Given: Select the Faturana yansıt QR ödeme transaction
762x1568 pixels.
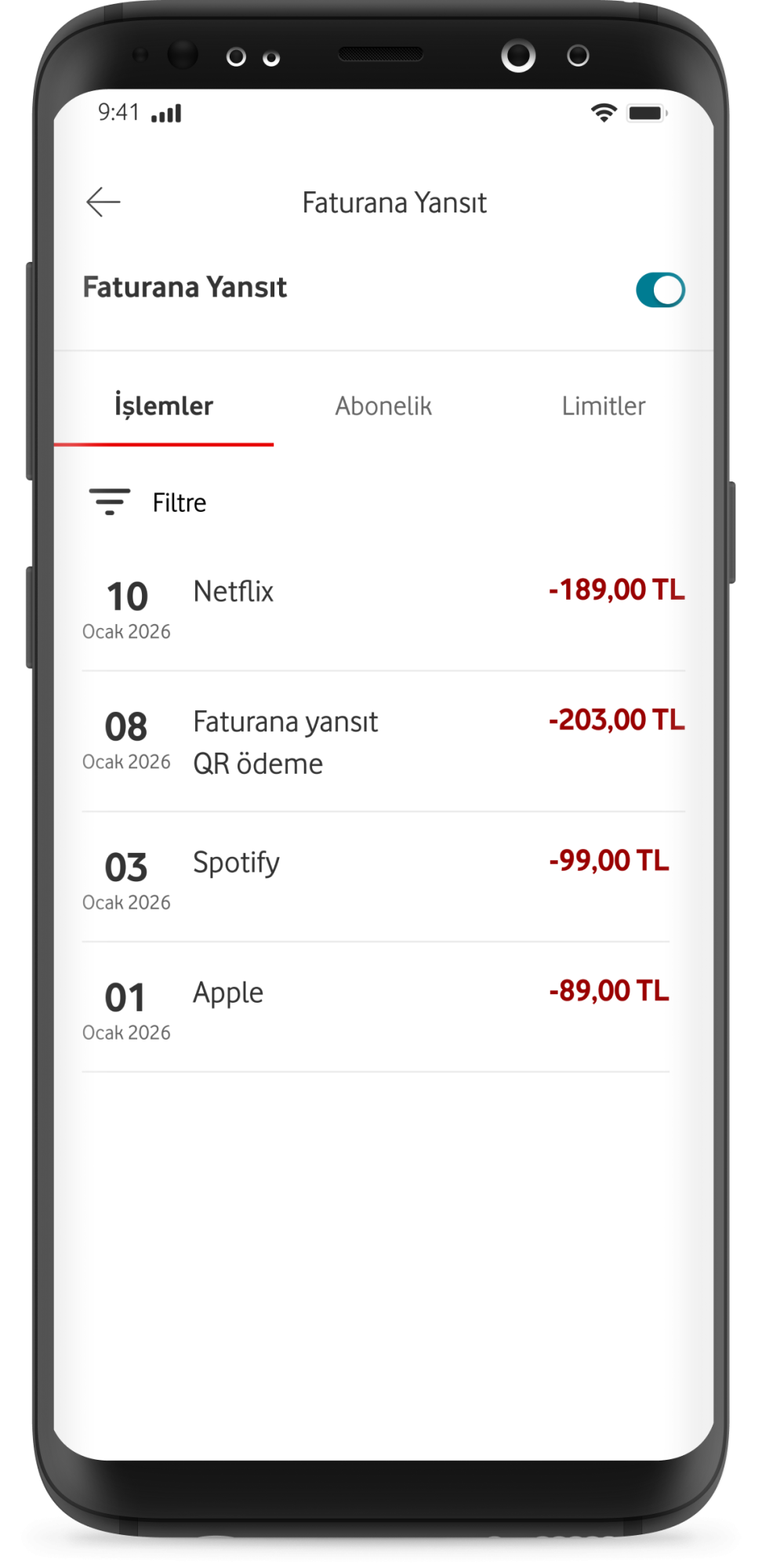Looking at the screenshot, I should [285, 742].
